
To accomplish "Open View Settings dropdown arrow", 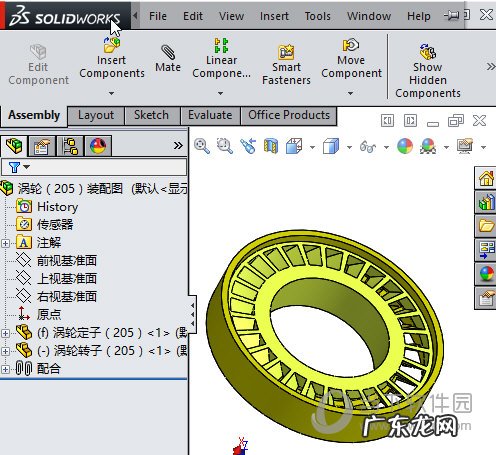I will 483,147.
